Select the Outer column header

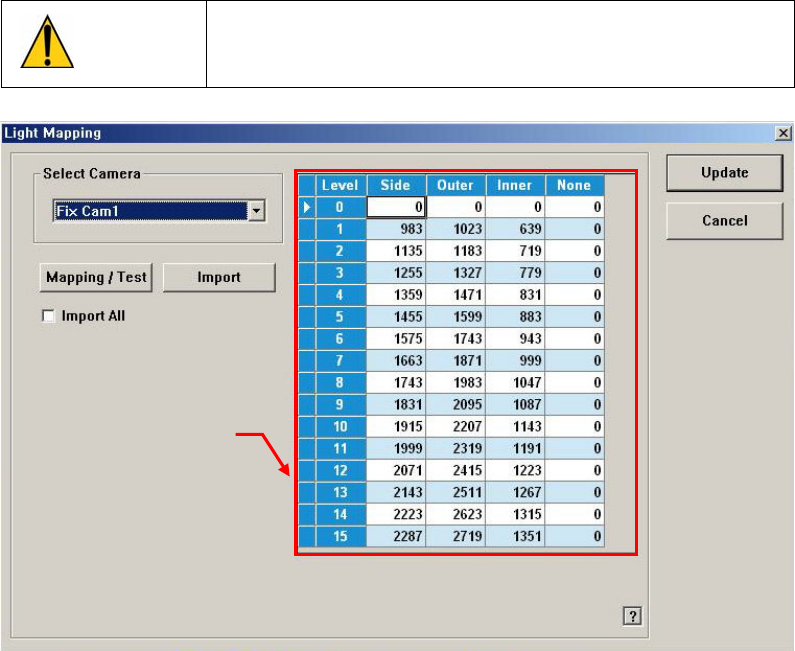(455, 185)
